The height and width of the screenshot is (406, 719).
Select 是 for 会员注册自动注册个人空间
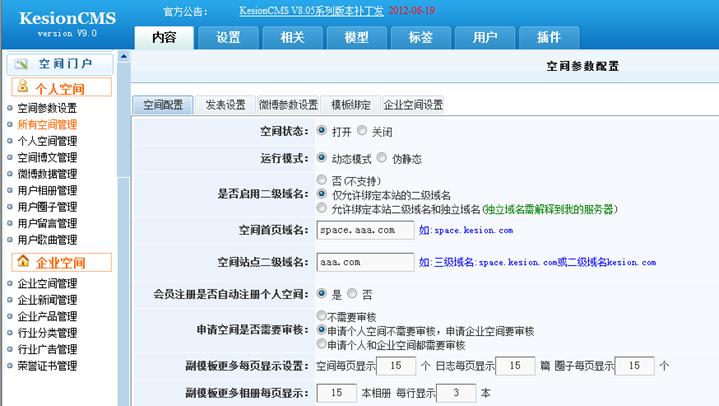coord(322,294)
